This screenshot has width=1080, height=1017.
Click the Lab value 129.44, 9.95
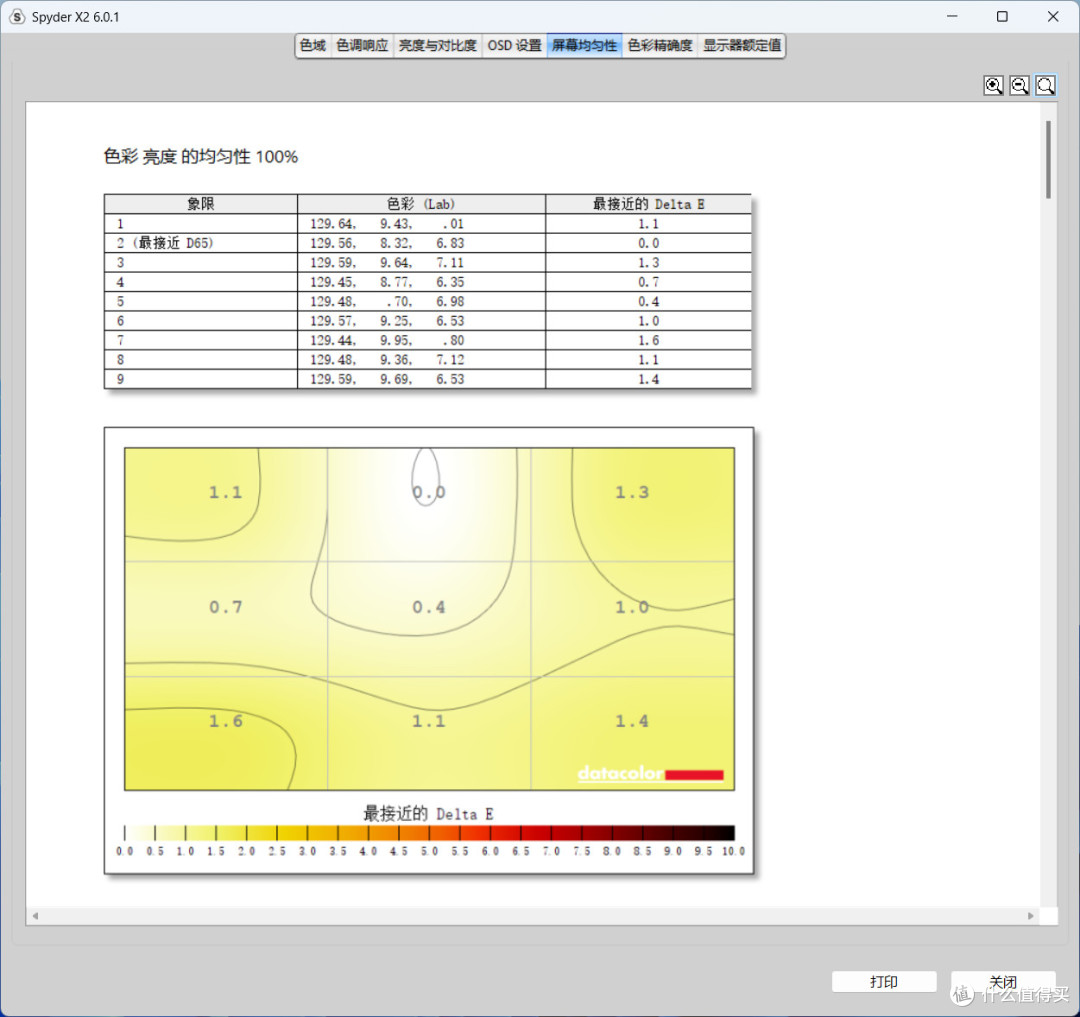(x=386, y=340)
